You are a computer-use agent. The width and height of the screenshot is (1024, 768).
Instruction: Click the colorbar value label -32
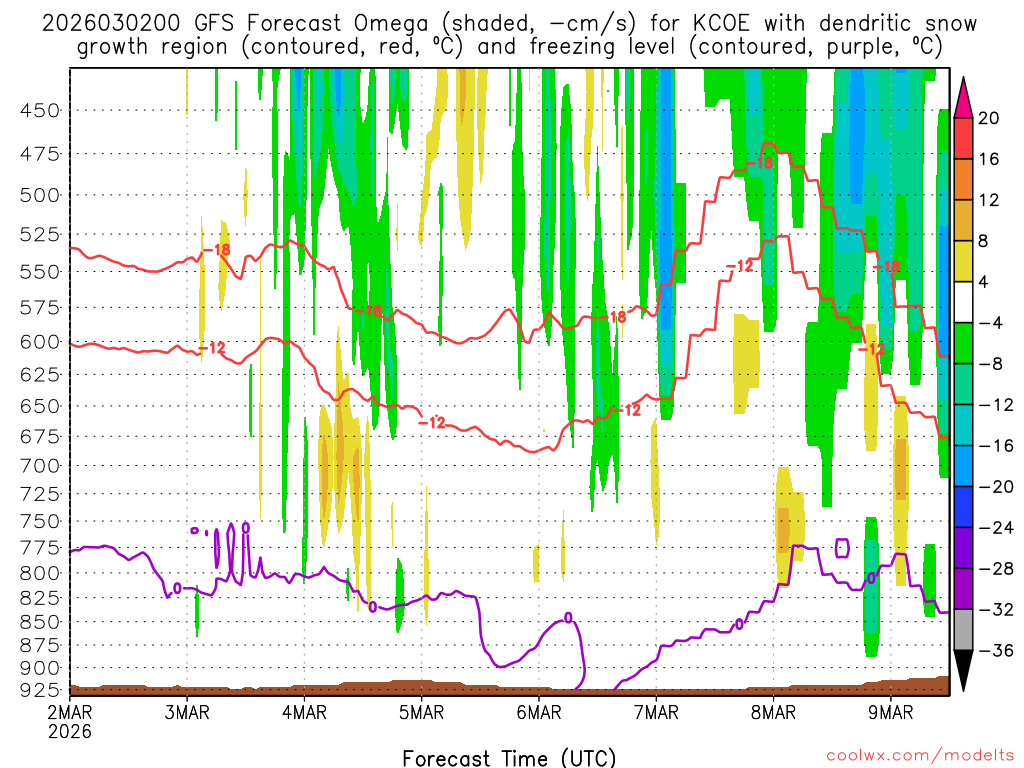tap(996, 609)
